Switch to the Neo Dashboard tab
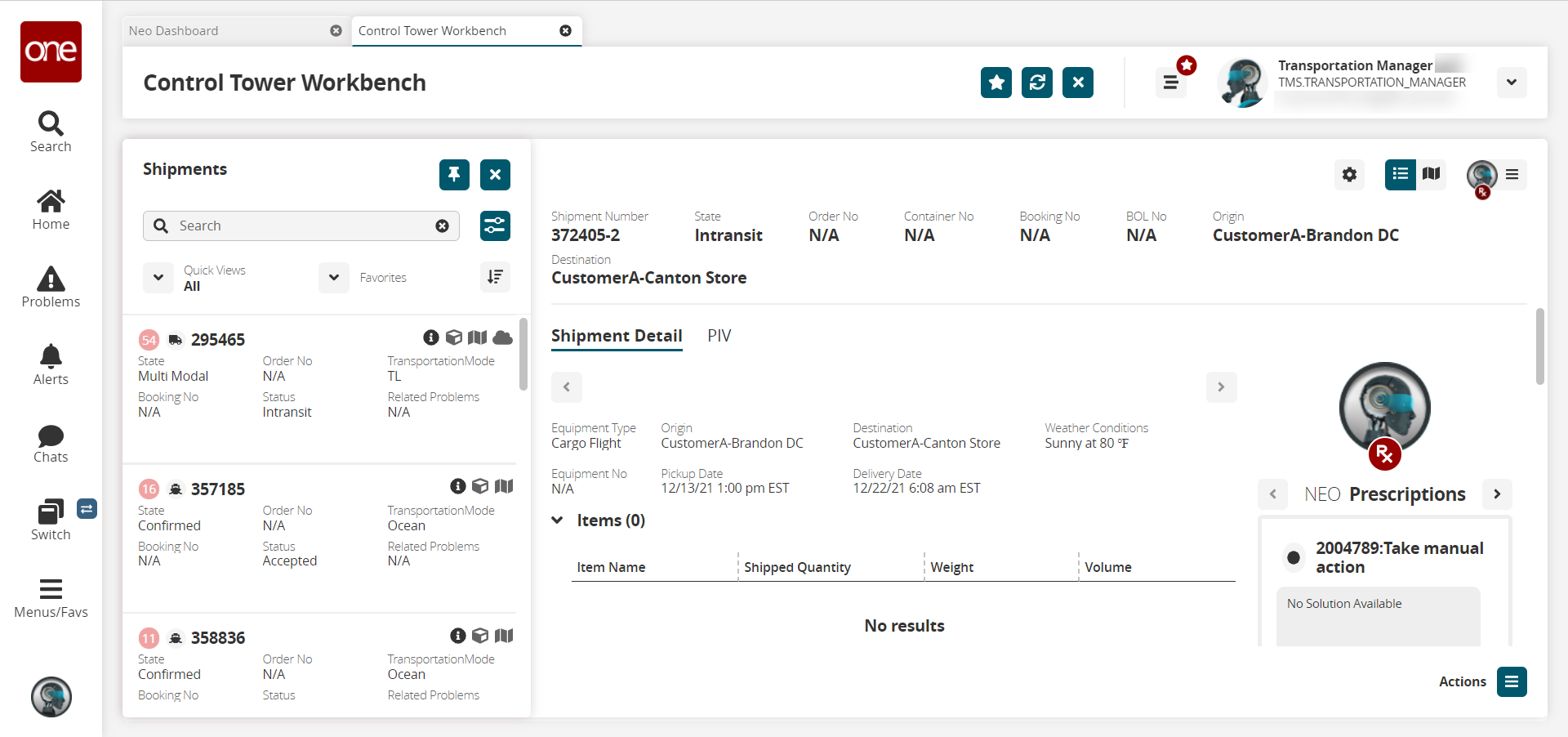Screen dimensions: 1568x737 [x=174, y=31]
